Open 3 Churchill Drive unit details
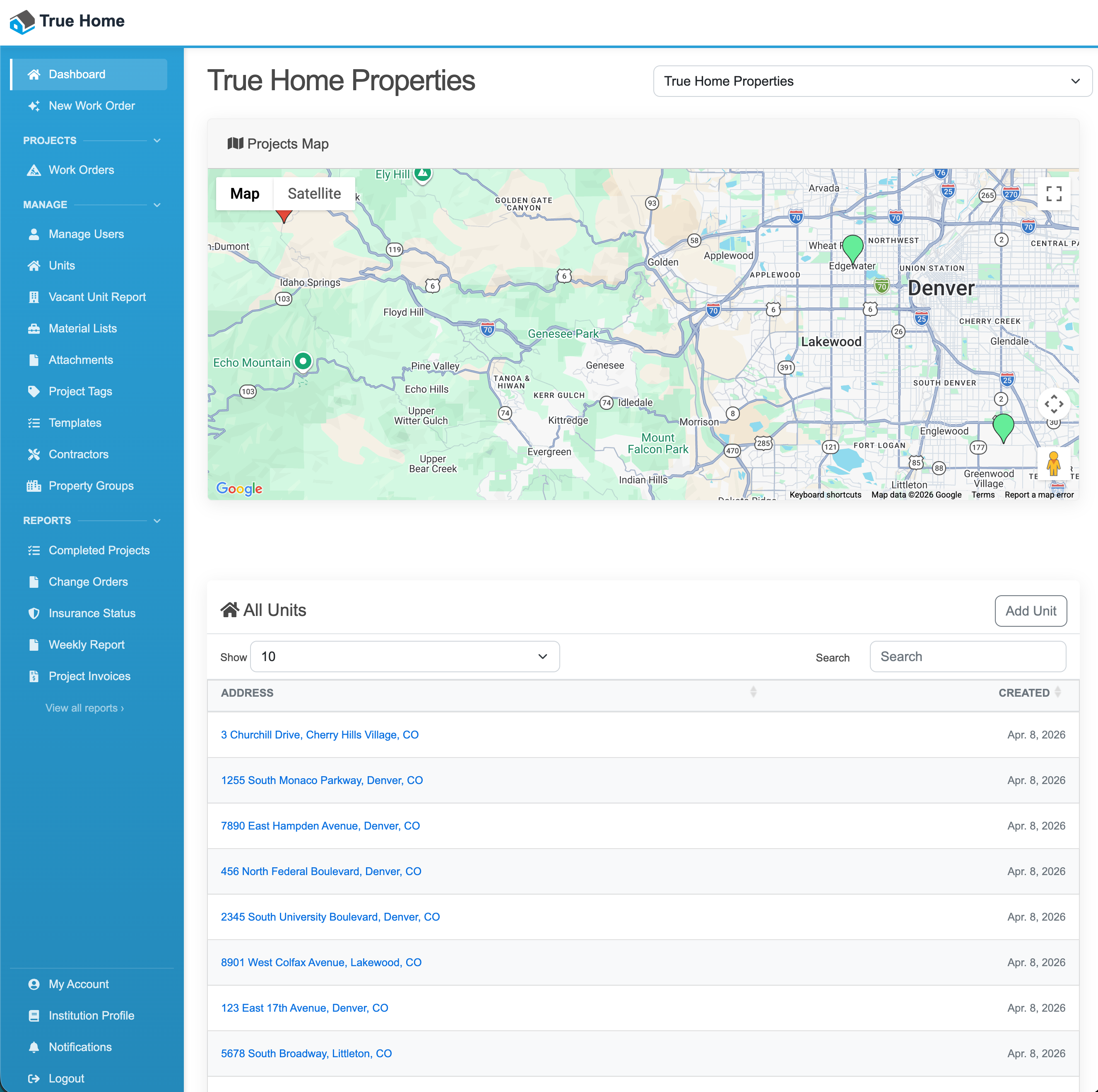This screenshot has height=1092, width=1098. point(319,734)
